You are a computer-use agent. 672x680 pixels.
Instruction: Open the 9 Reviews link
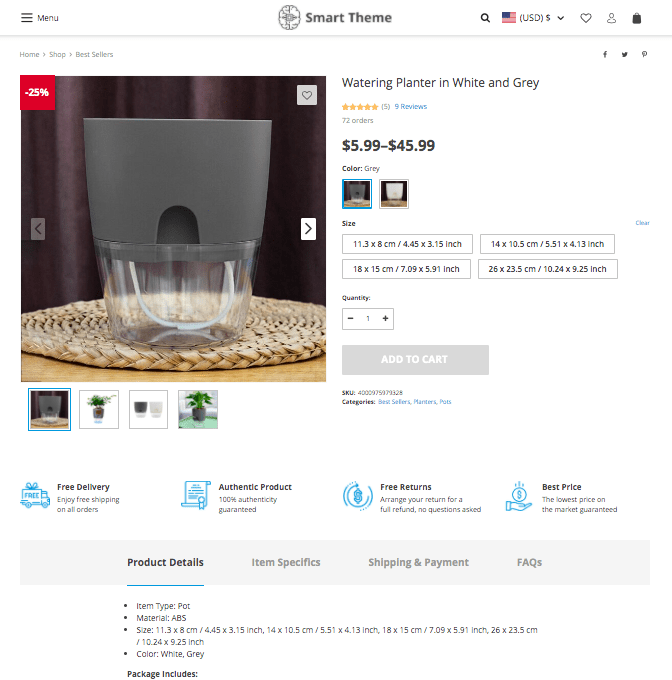pyautogui.click(x=410, y=106)
